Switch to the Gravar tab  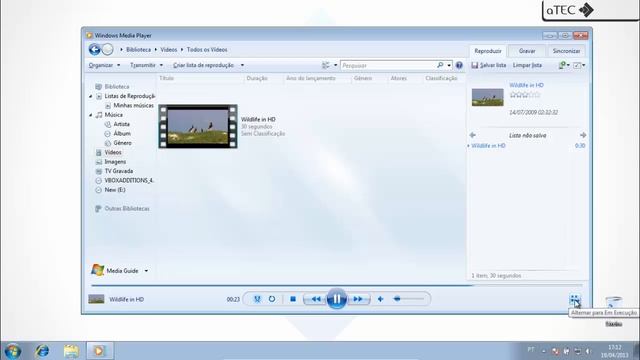[x=527, y=51]
